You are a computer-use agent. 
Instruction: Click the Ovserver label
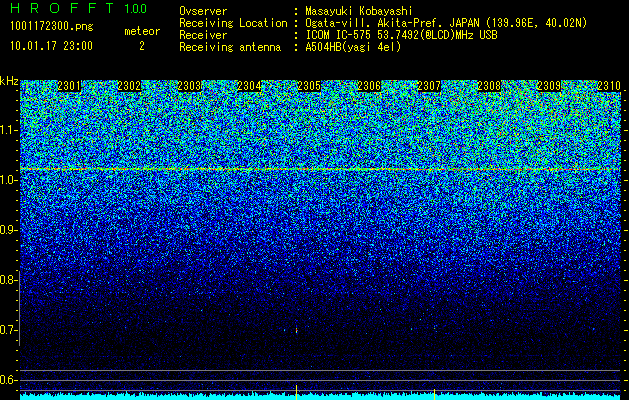click(x=203, y=11)
